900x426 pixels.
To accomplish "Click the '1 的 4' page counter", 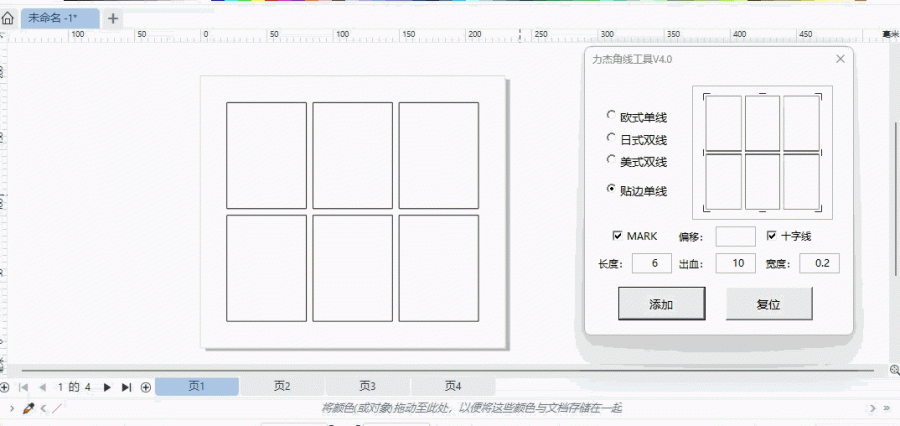I will pyautogui.click(x=74, y=387).
